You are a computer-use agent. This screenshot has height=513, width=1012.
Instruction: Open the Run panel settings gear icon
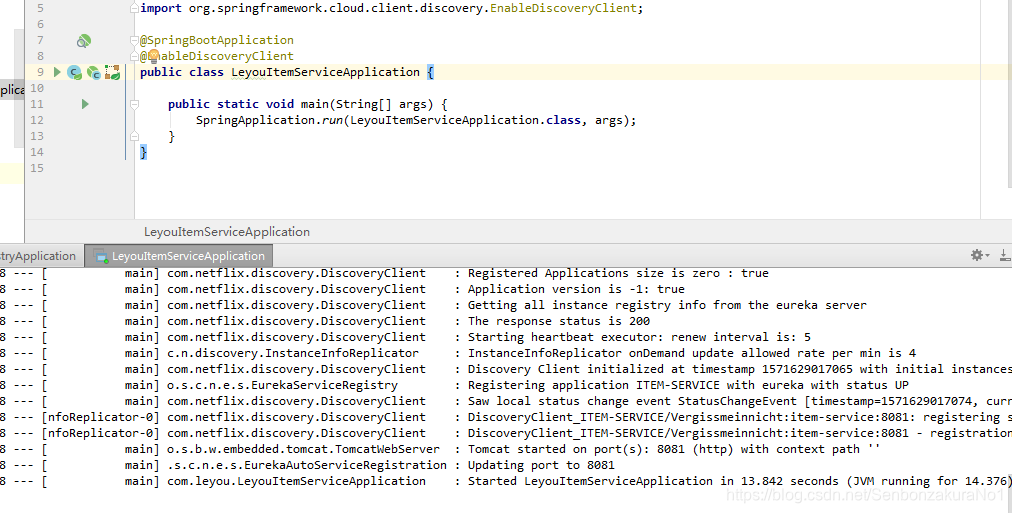click(978, 255)
